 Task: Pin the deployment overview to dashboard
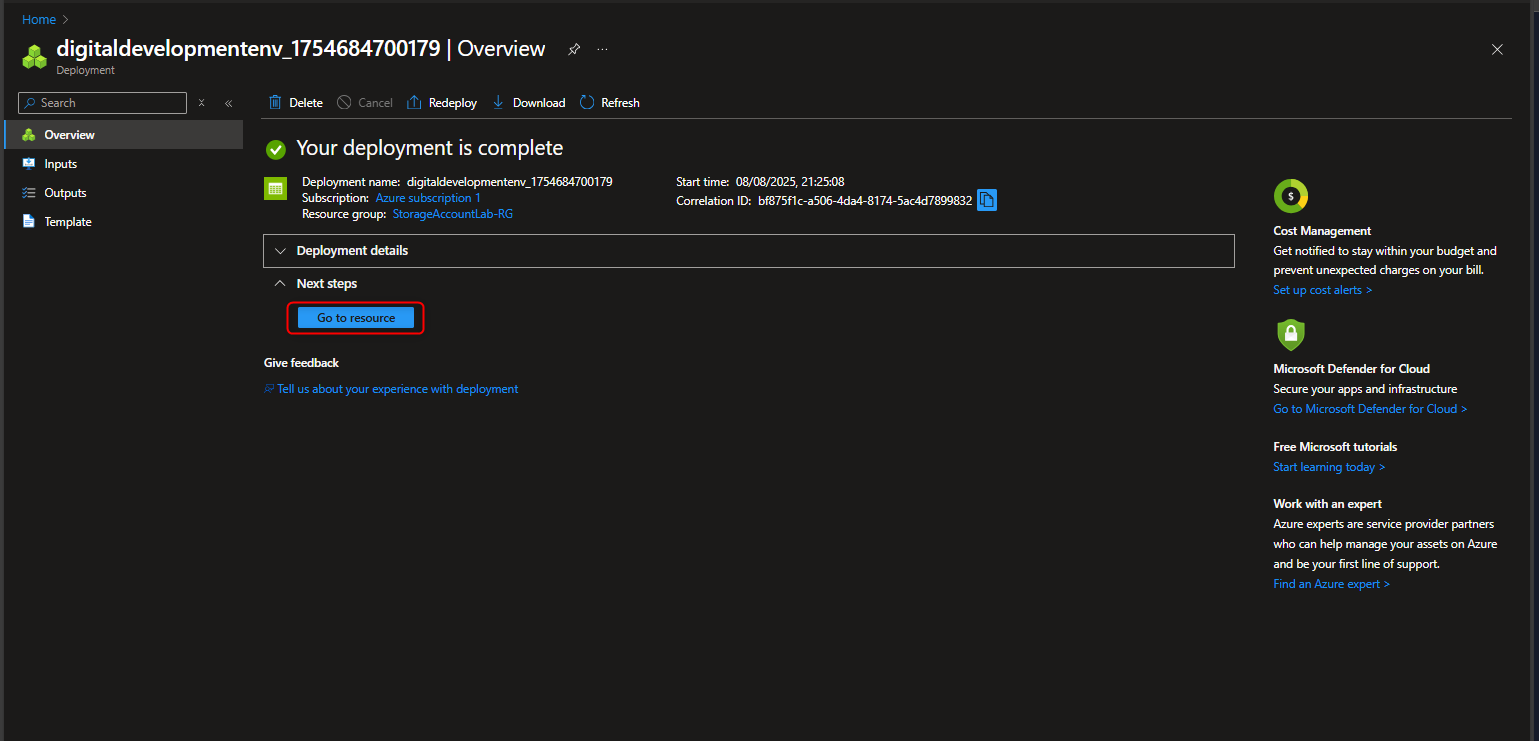573,49
